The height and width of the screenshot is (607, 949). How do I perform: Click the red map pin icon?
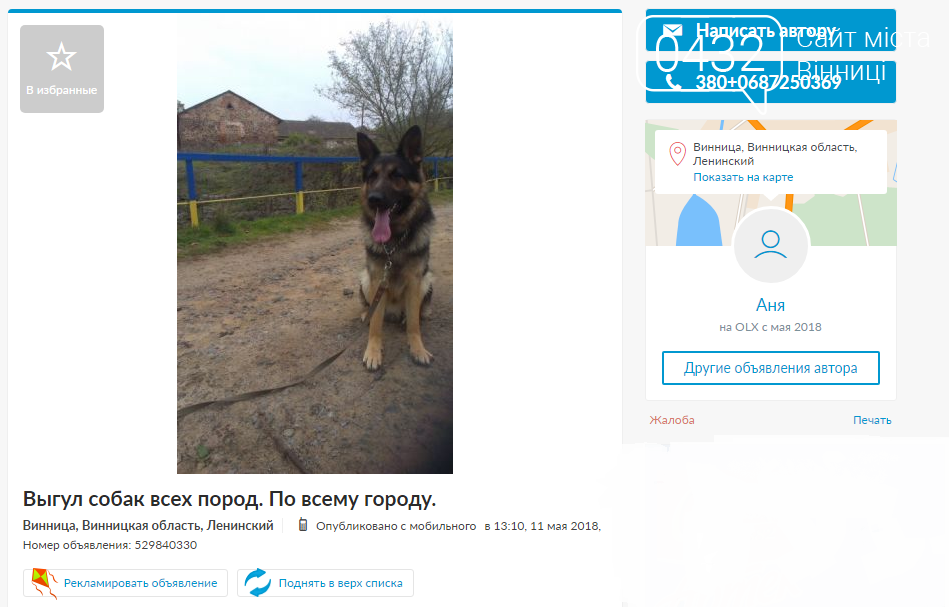coord(677,154)
